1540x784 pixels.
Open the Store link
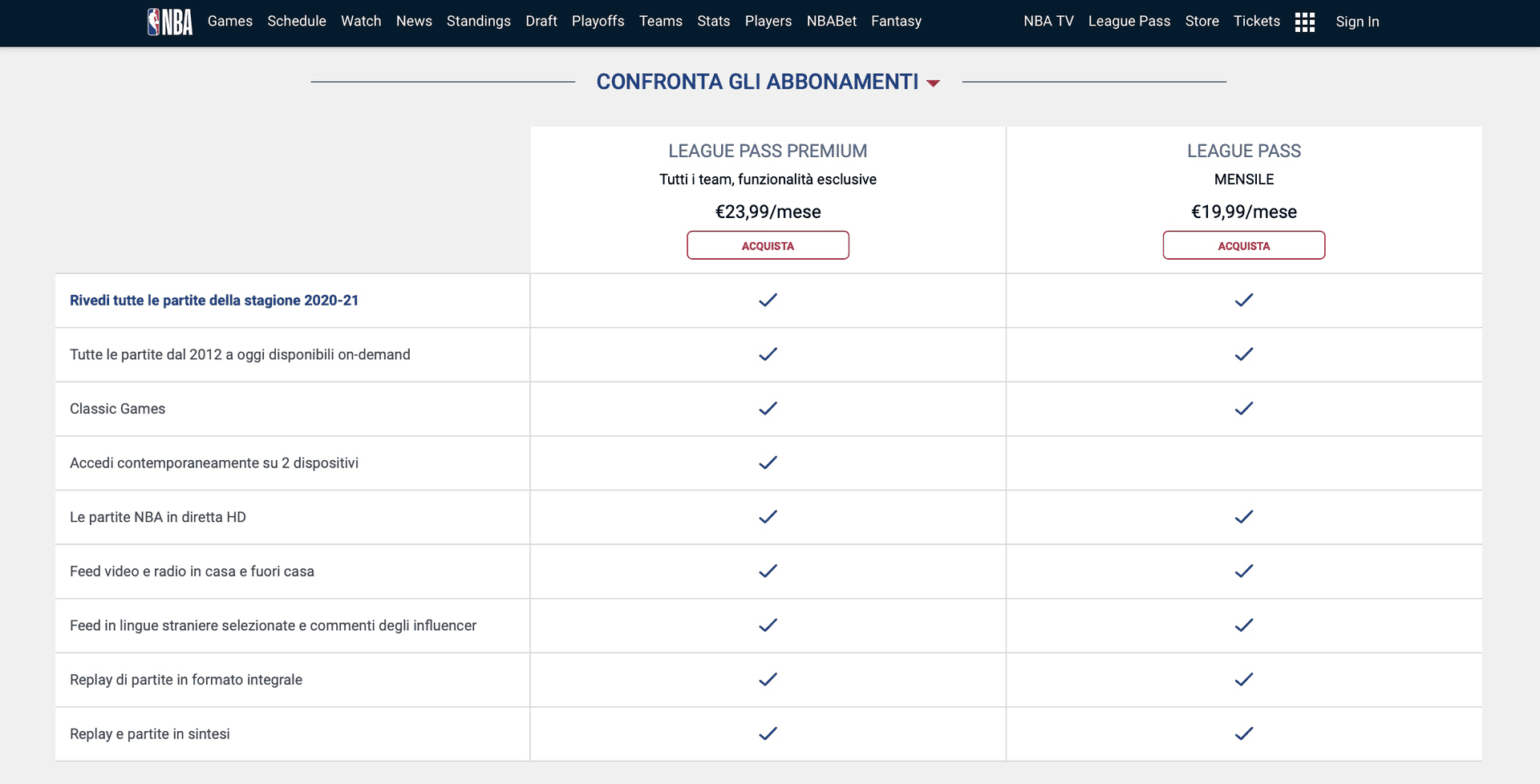click(1202, 21)
